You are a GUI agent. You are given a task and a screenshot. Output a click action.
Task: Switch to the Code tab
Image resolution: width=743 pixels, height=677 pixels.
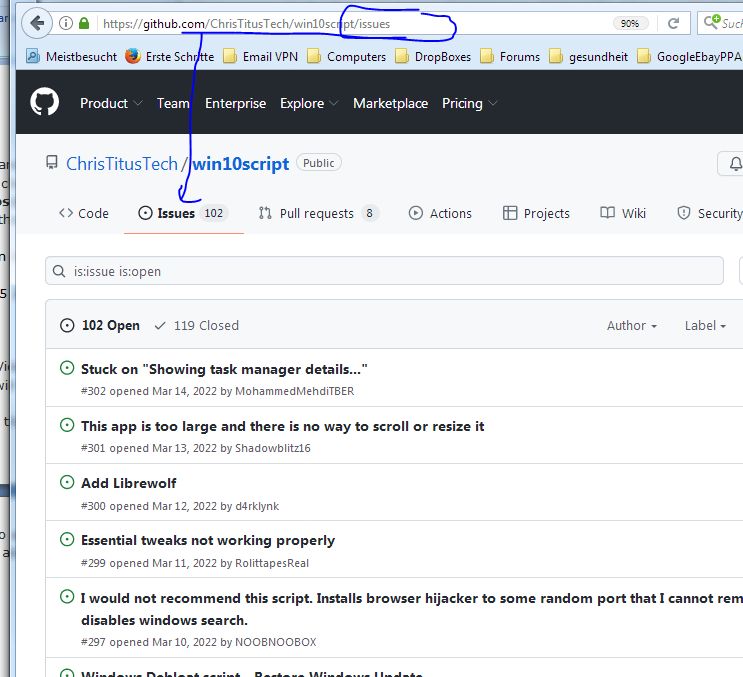tap(84, 213)
